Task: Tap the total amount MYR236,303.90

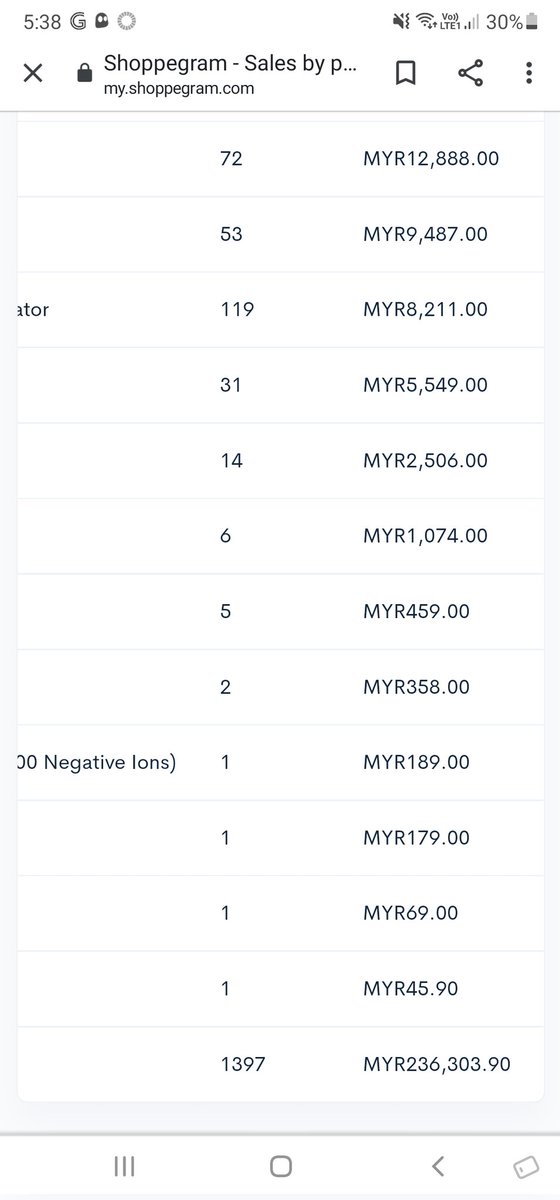Action: coord(437,1064)
